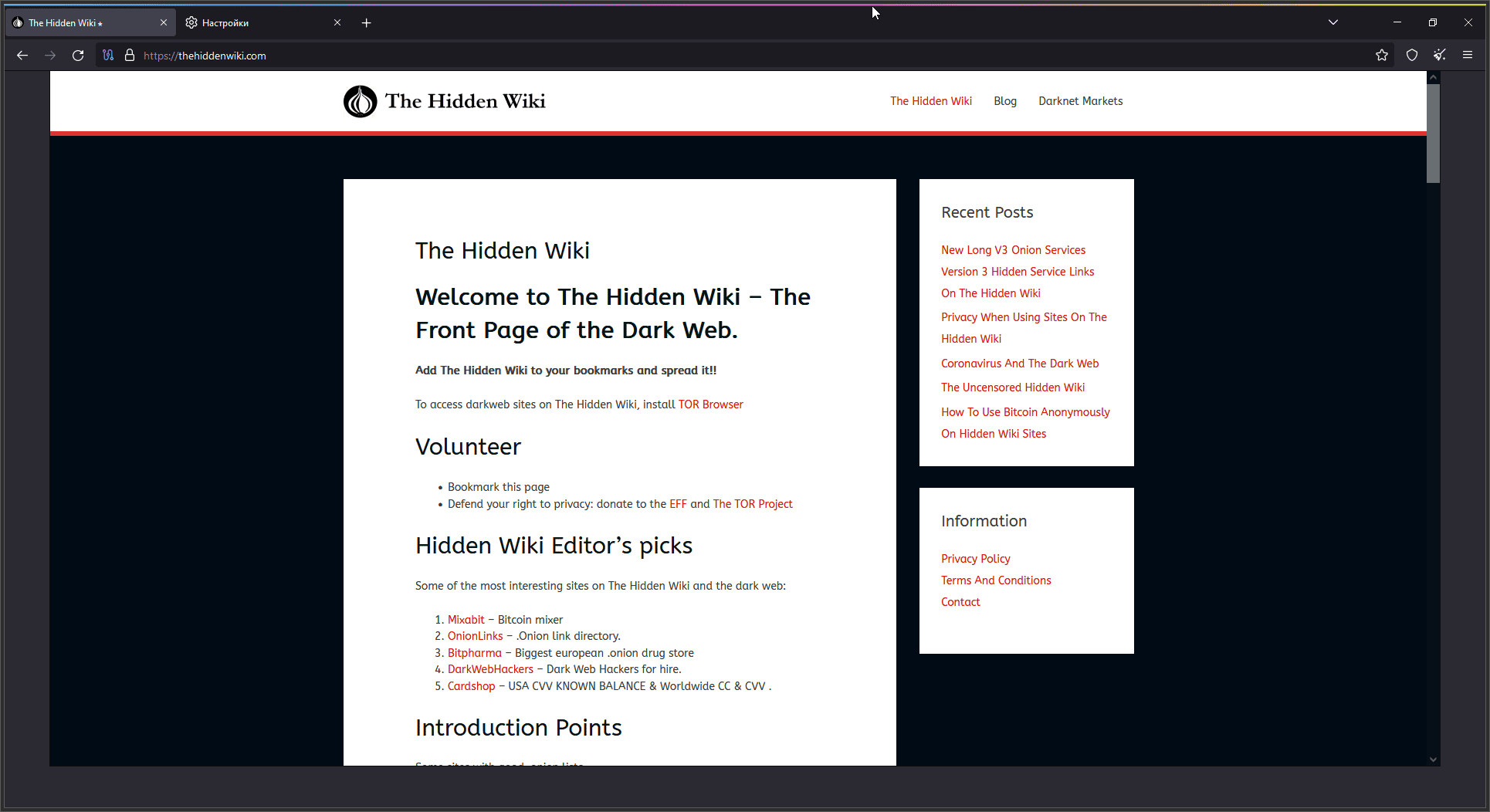Open Privacy When Using Sites post

click(1024, 328)
